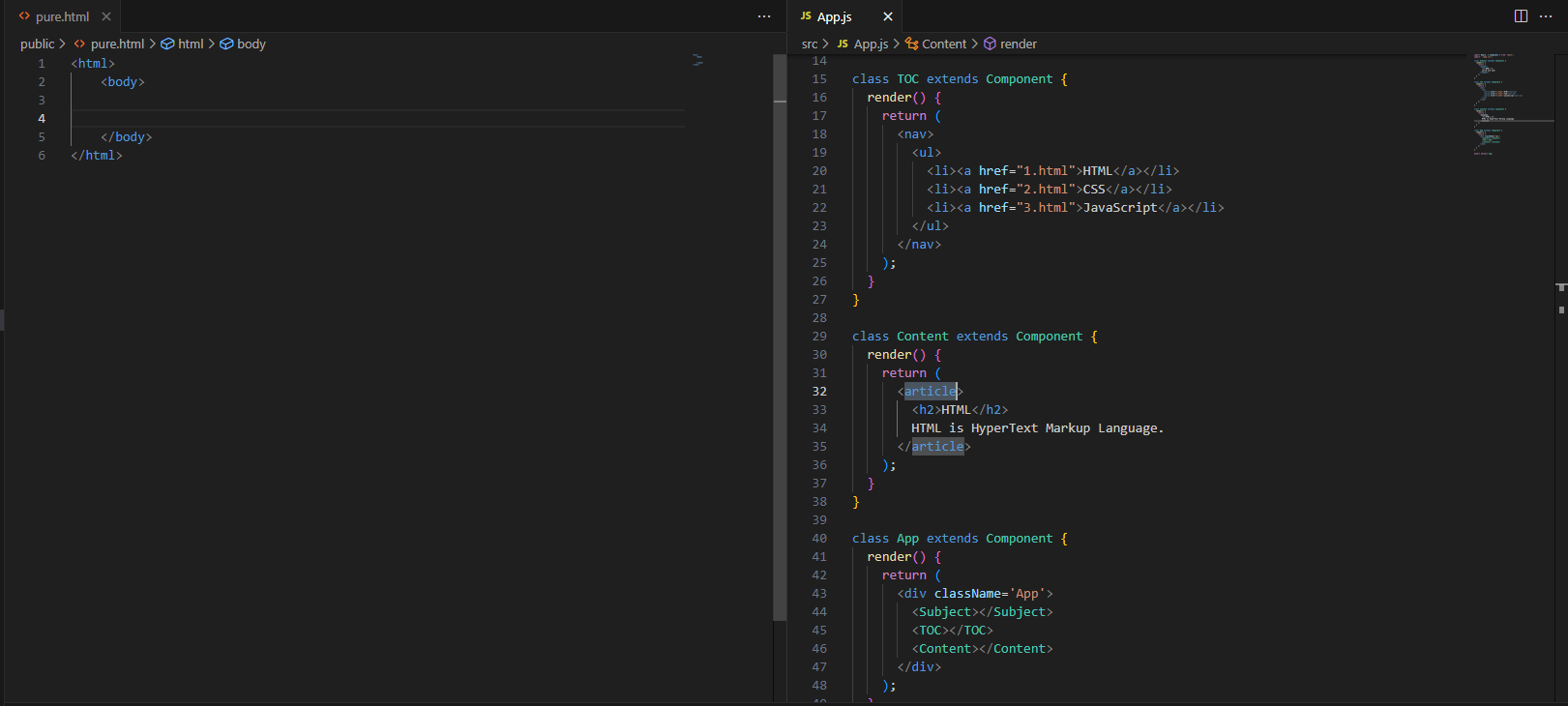Close the App.js tab

pyautogui.click(x=888, y=16)
